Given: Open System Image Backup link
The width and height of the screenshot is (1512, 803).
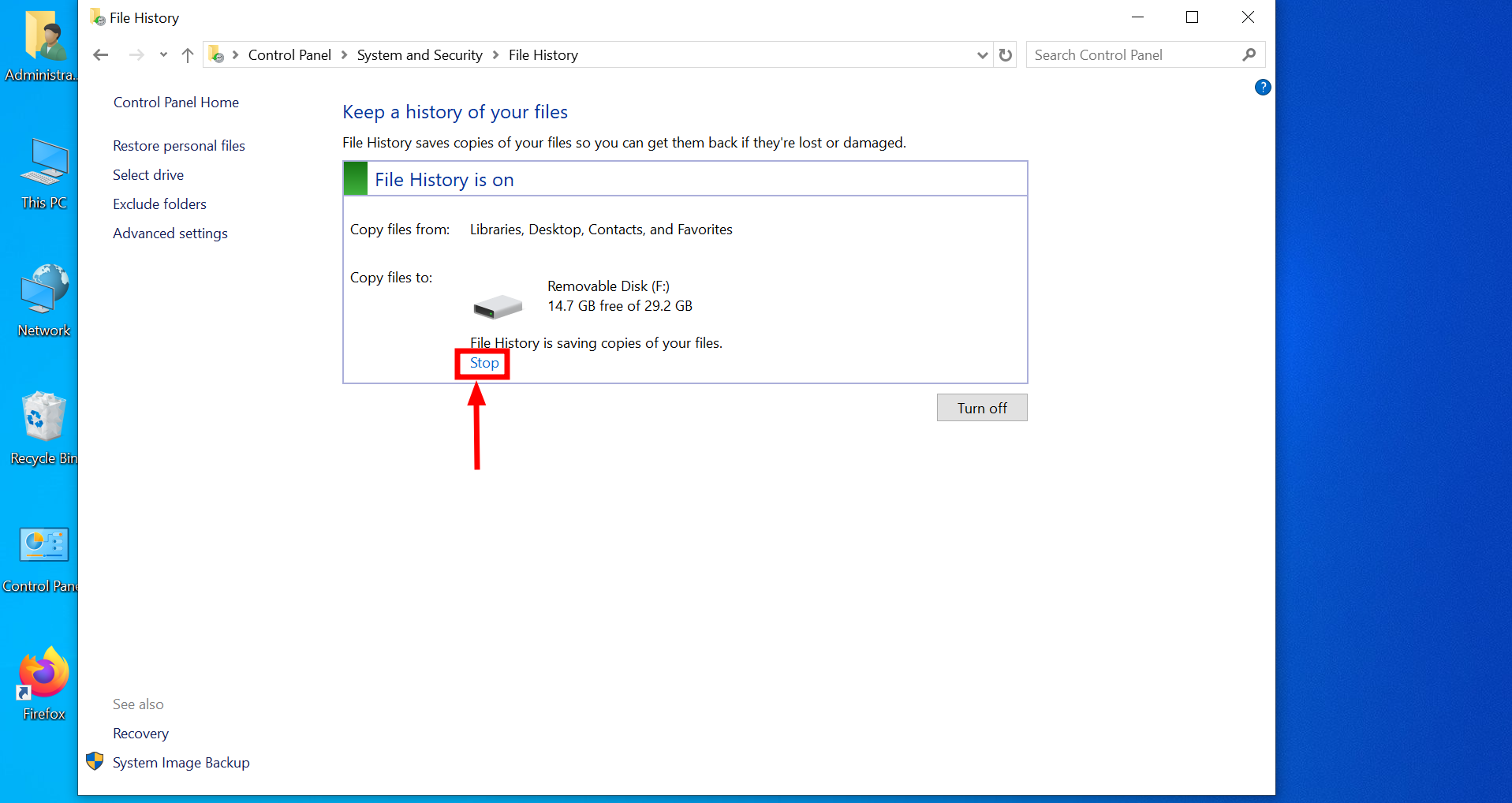Looking at the screenshot, I should 181,763.
